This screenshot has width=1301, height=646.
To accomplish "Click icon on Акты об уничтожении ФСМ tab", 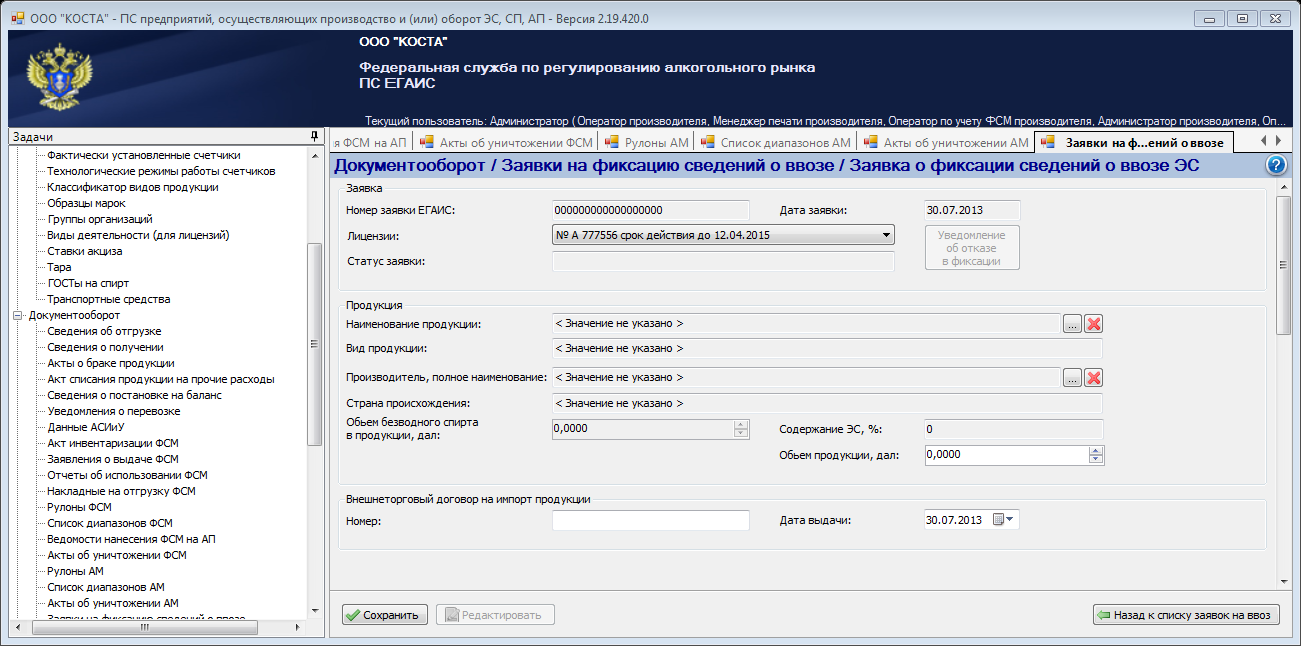I will [x=427, y=142].
